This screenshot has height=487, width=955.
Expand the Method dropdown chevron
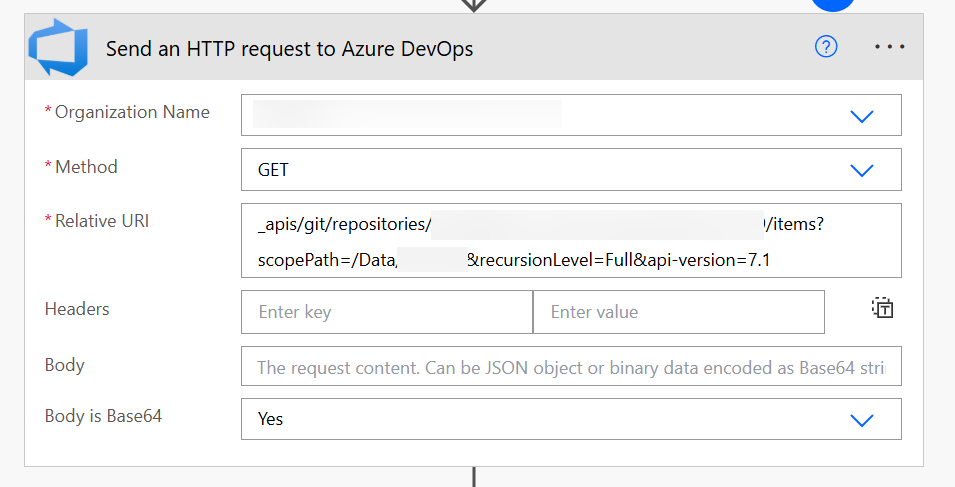(x=862, y=170)
